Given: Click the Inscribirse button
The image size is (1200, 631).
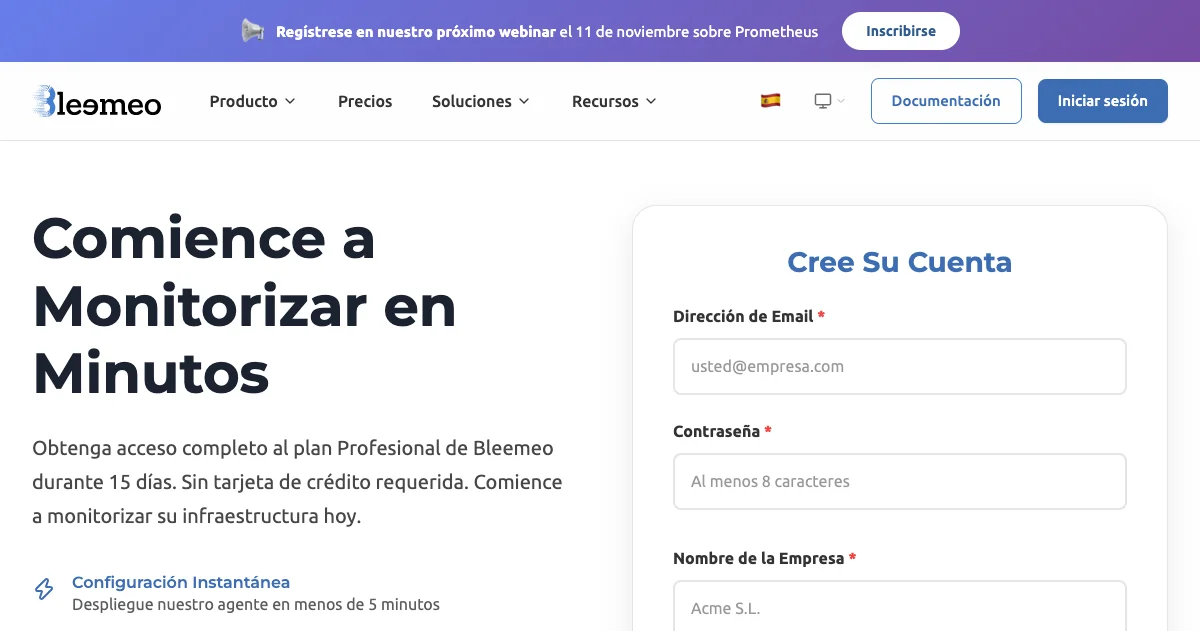Looking at the screenshot, I should pos(901,31).
